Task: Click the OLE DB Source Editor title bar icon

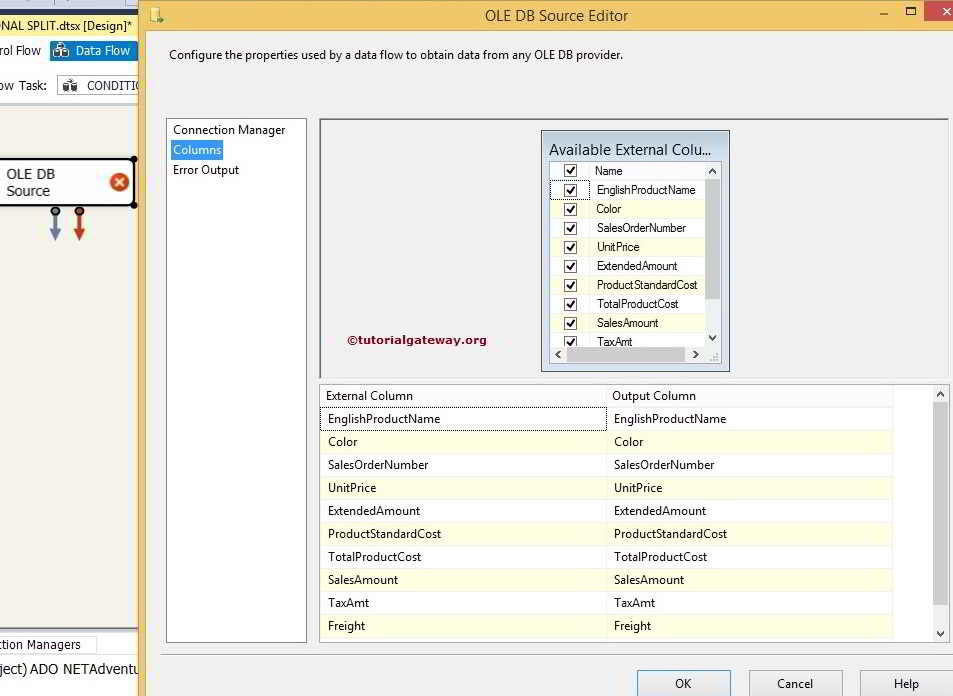Action: [x=156, y=15]
